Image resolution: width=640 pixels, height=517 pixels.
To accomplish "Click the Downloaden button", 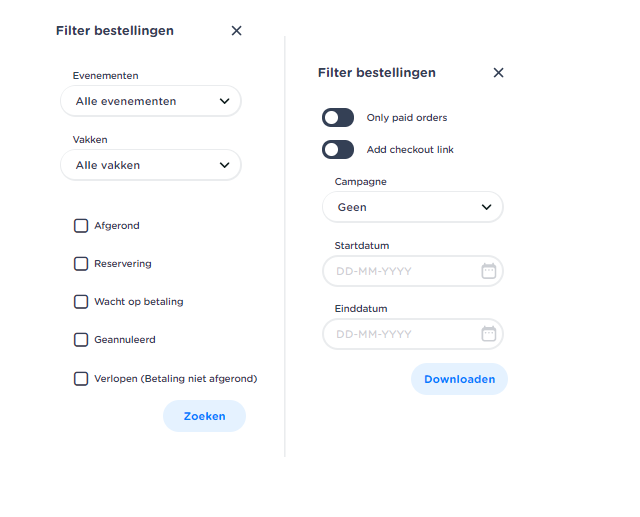I will point(459,379).
